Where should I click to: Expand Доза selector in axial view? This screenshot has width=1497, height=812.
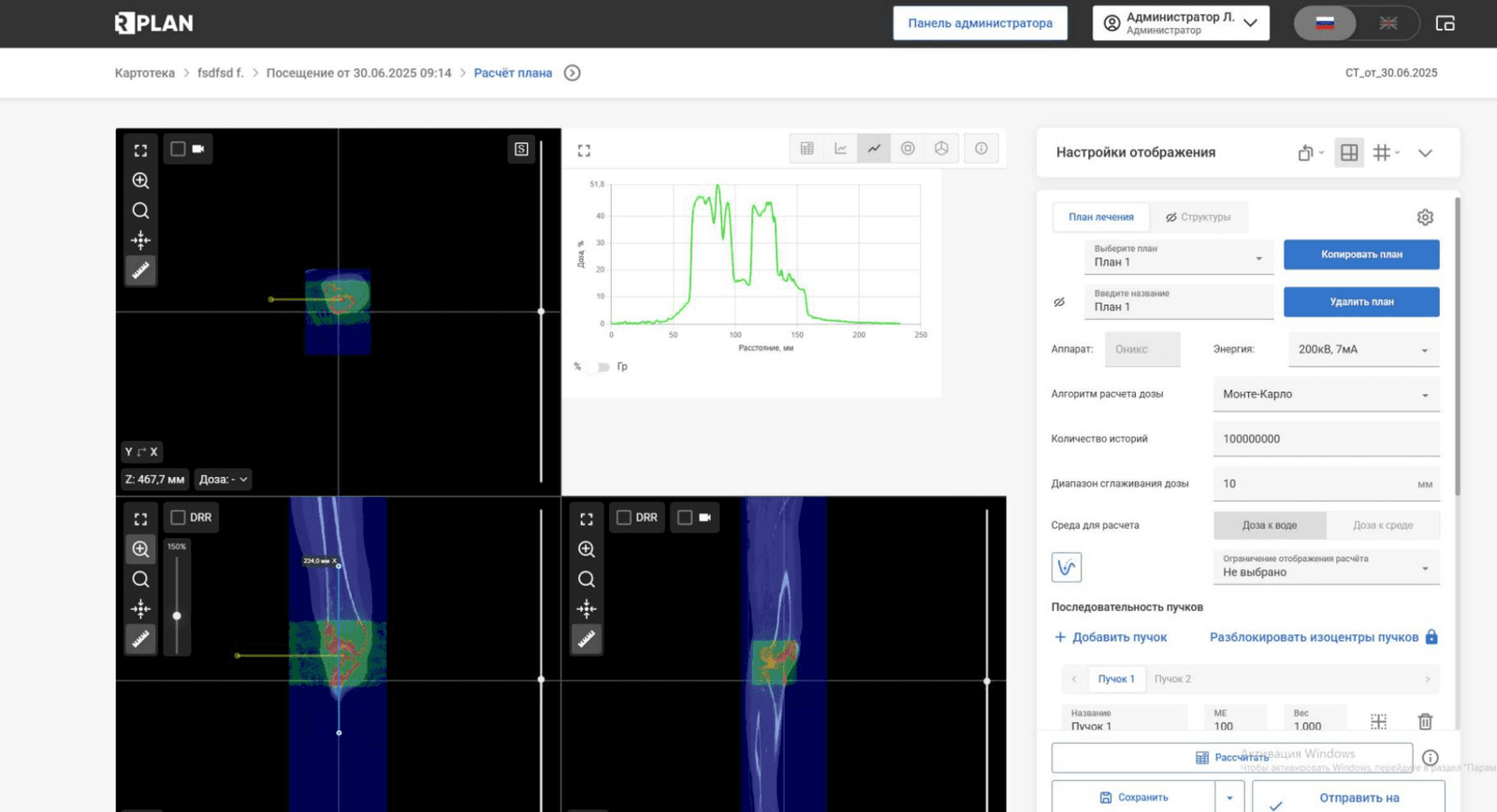pyautogui.click(x=223, y=479)
